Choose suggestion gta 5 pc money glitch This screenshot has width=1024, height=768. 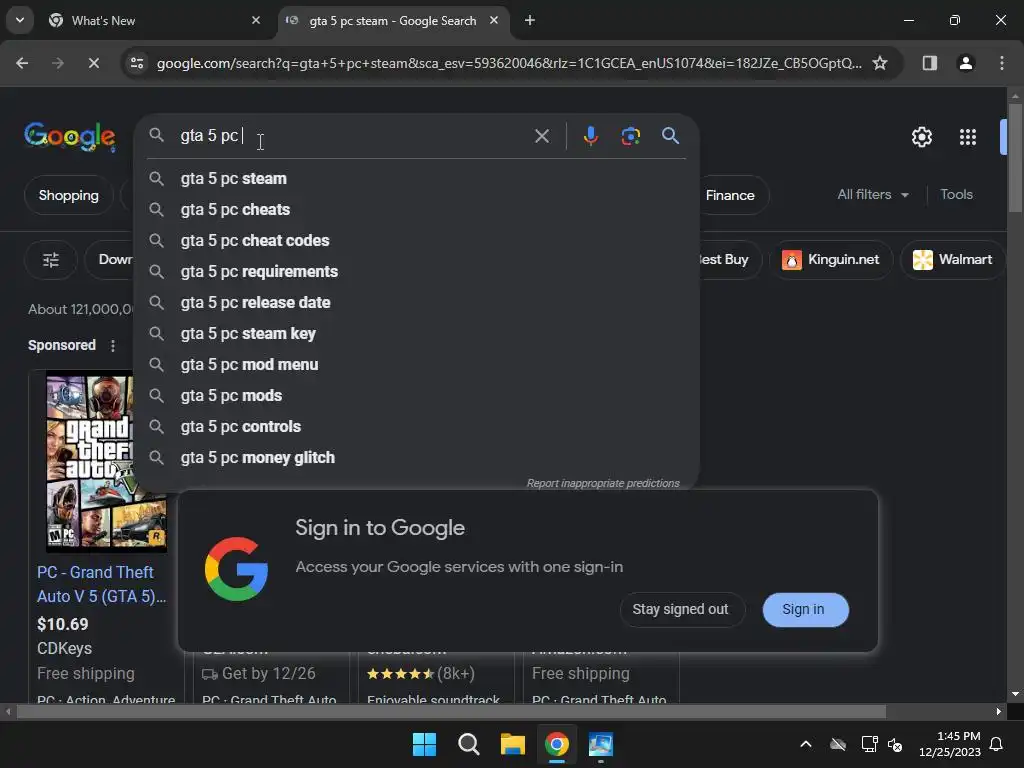pos(416,458)
